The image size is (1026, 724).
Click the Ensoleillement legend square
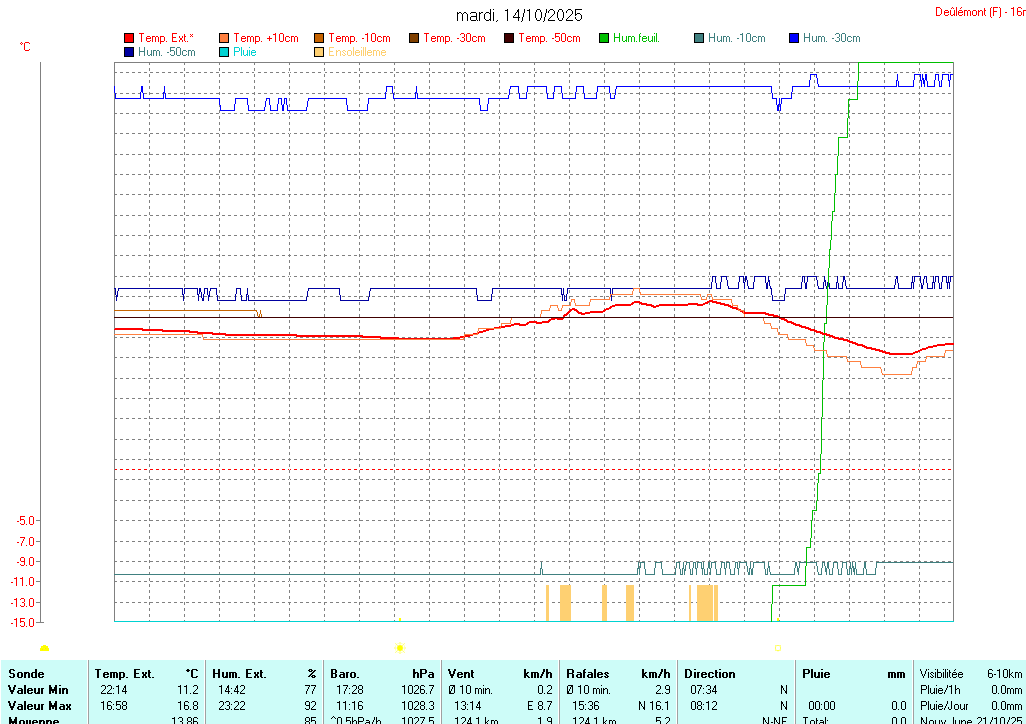319,51
